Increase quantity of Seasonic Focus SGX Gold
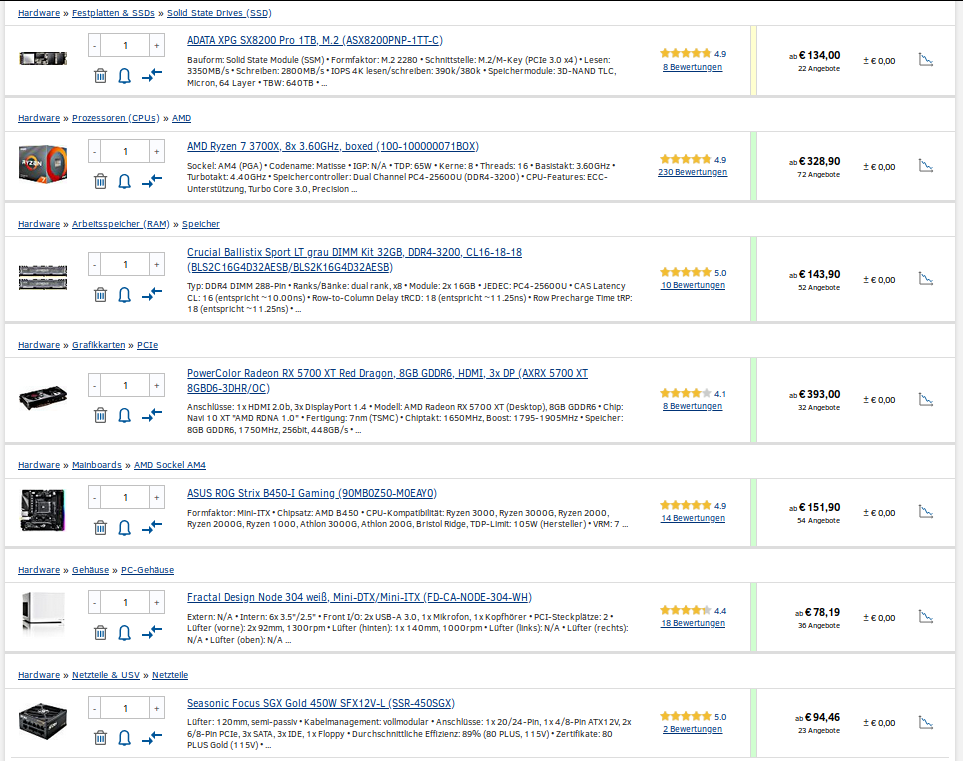This screenshot has height=761, width=963. tap(157, 708)
